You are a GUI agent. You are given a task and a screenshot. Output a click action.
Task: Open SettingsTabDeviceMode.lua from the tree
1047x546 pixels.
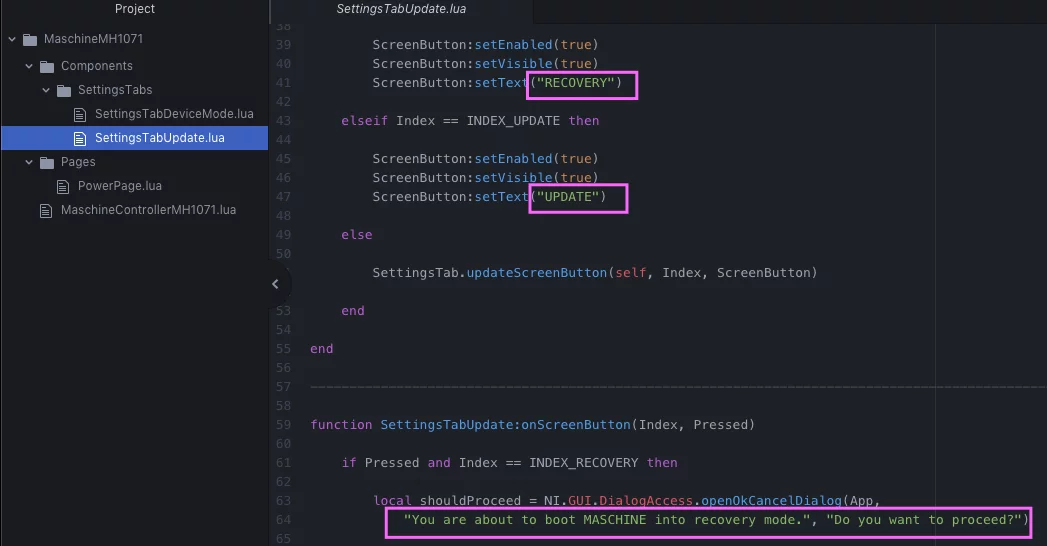point(174,114)
